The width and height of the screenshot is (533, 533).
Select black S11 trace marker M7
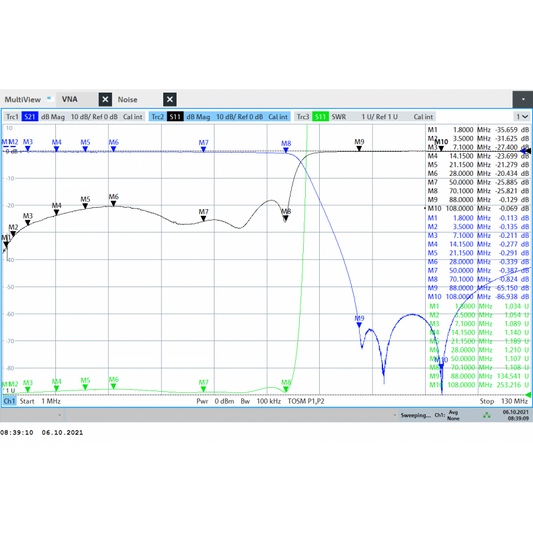click(203, 219)
